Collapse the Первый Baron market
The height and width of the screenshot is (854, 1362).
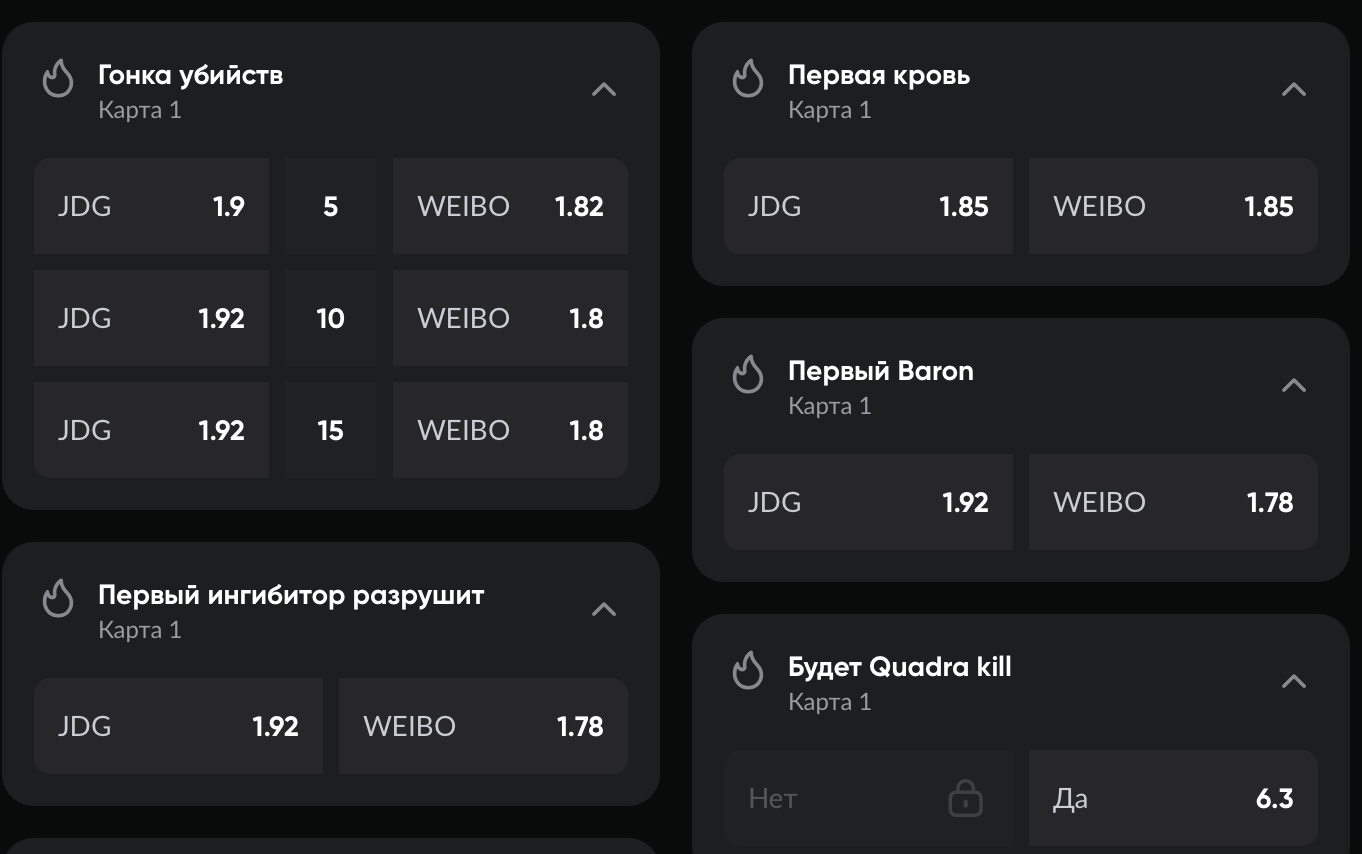click(x=1294, y=385)
